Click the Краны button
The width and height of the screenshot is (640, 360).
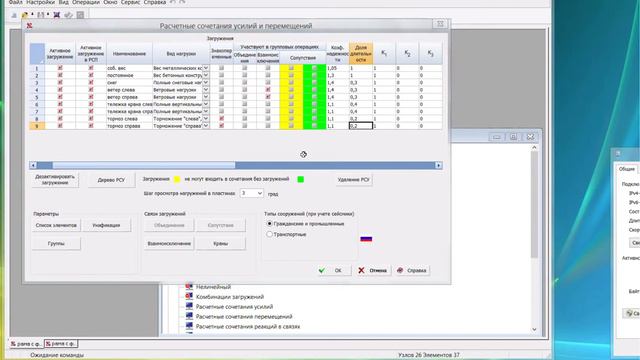tap(220, 244)
